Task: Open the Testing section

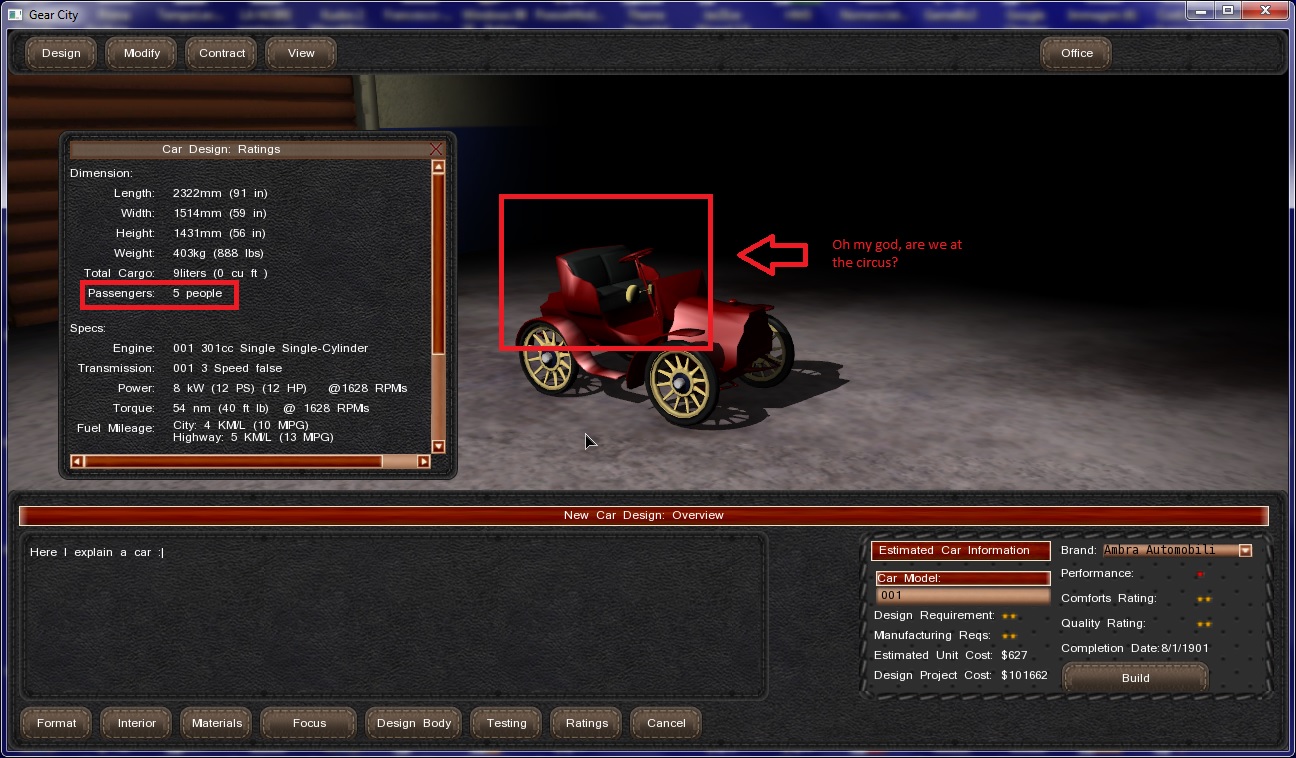Action: pyautogui.click(x=506, y=723)
